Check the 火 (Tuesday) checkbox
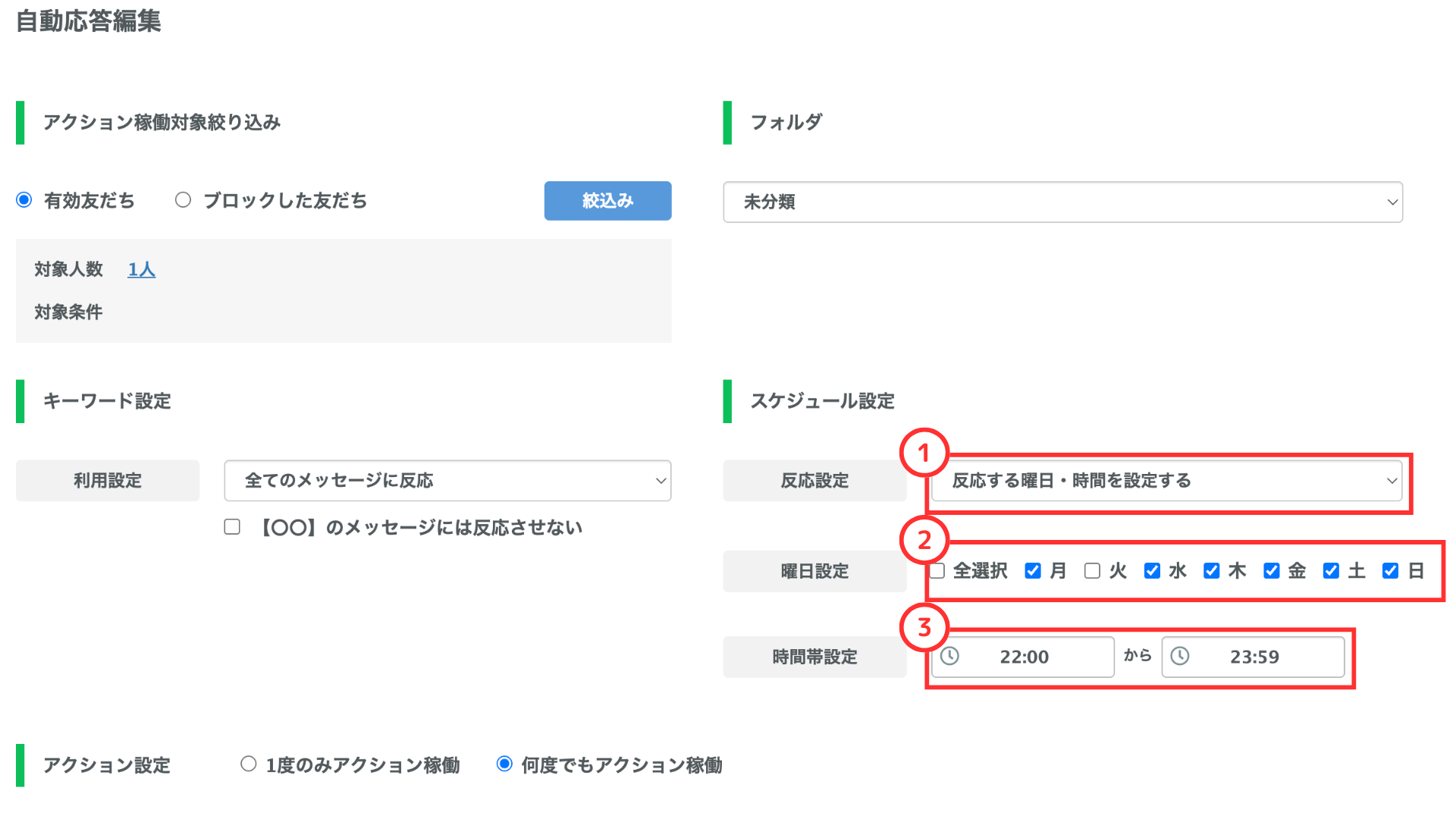The image size is (1456, 819). pos(1092,571)
